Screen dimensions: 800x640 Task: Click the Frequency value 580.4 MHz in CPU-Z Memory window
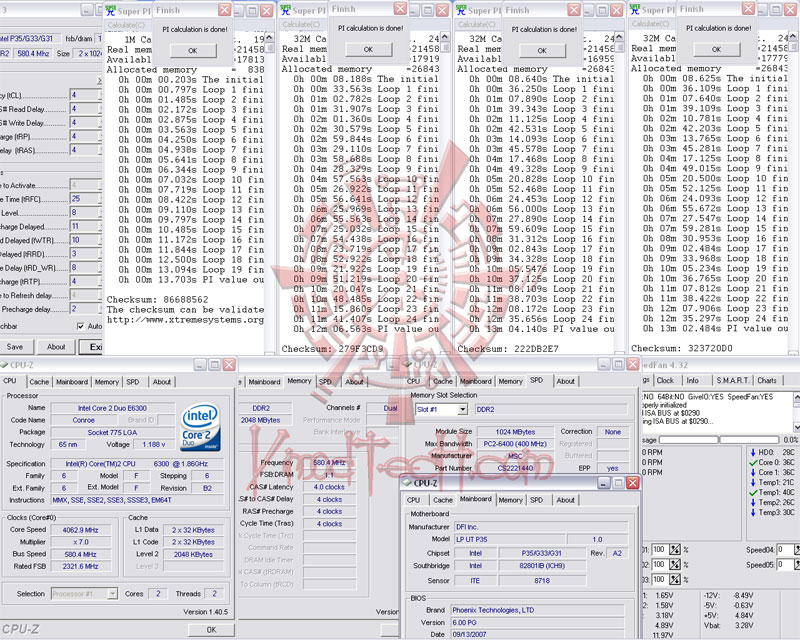point(329,462)
